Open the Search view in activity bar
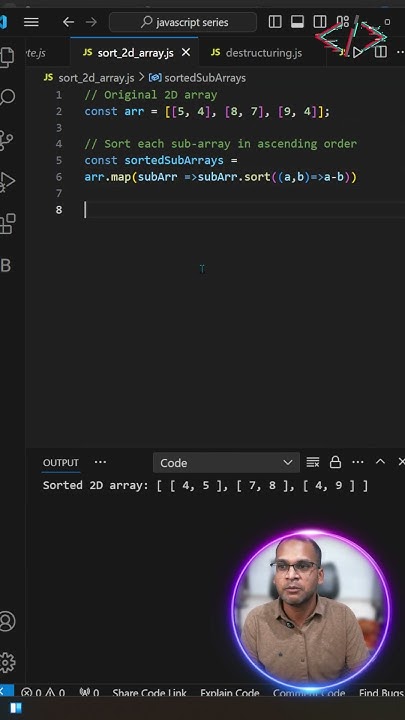This screenshot has width=405, height=720. point(7,97)
